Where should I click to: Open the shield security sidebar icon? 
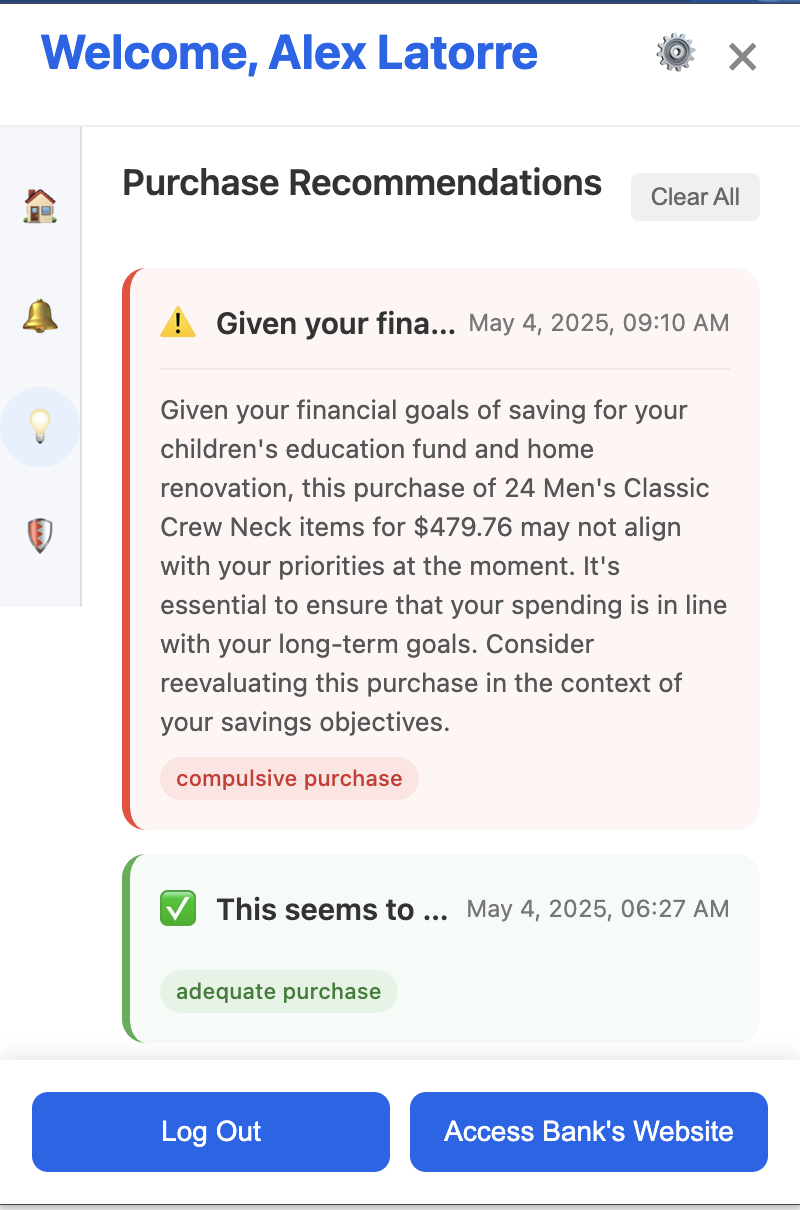coord(40,536)
